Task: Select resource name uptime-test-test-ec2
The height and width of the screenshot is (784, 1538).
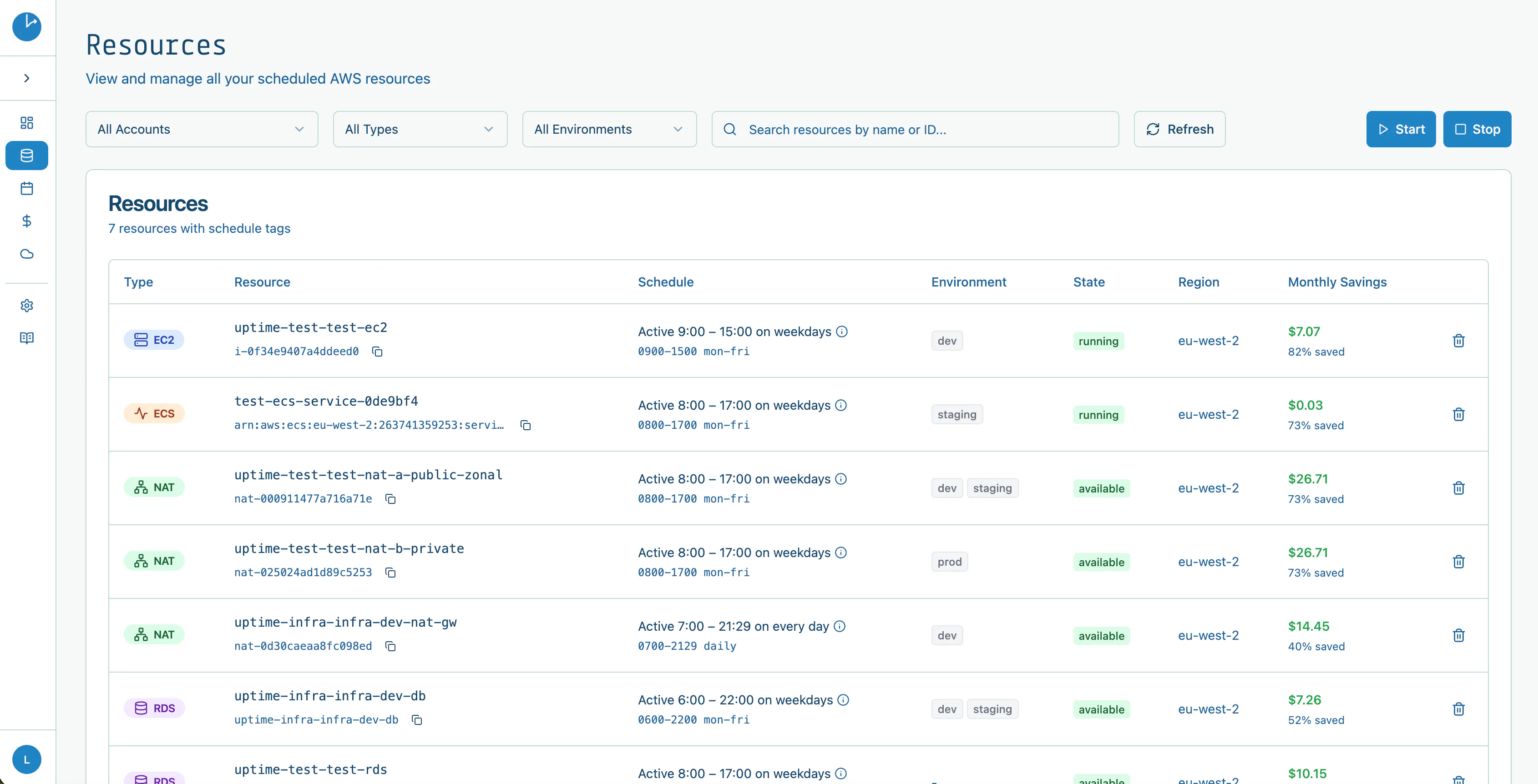Action: (x=310, y=327)
